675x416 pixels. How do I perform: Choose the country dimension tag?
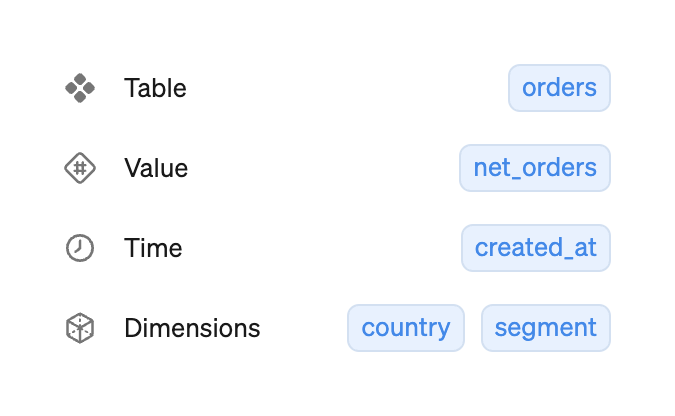[406, 328]
